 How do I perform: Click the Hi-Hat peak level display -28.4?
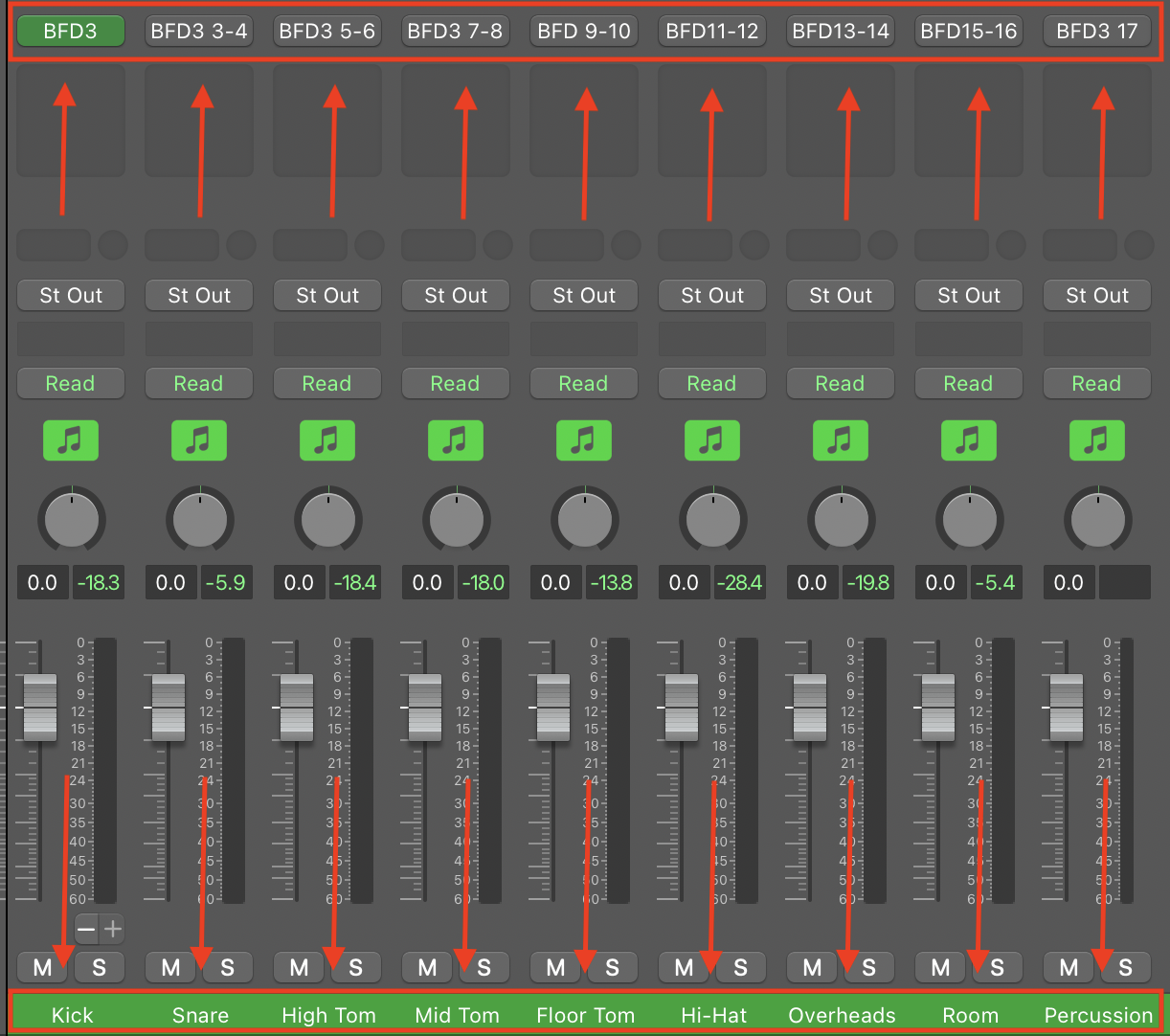[x=740, y=582]
